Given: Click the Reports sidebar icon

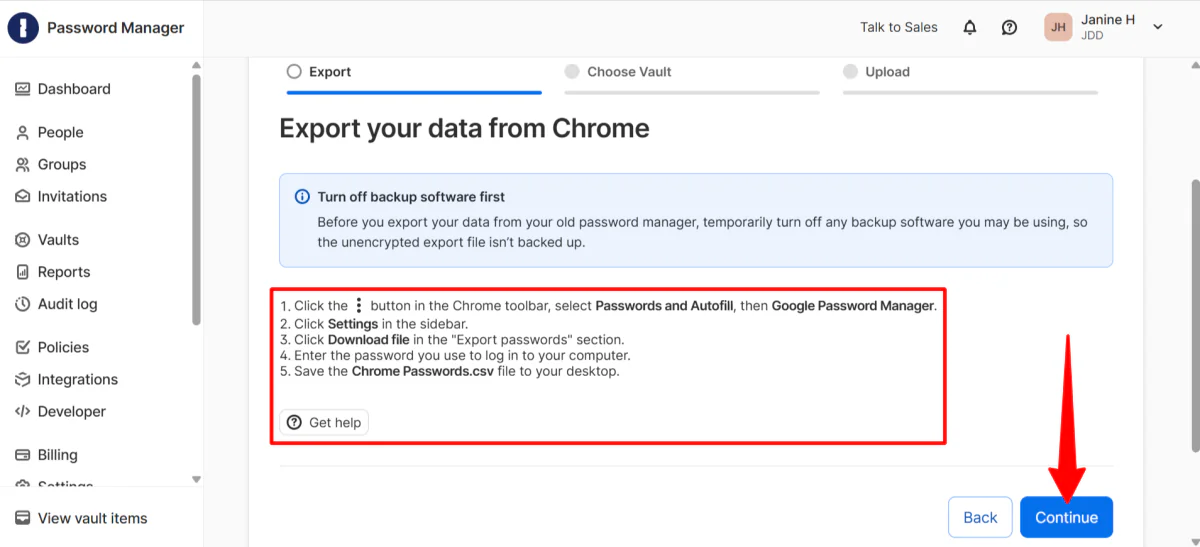Looking at the screenshot, I should coord(23,272).
